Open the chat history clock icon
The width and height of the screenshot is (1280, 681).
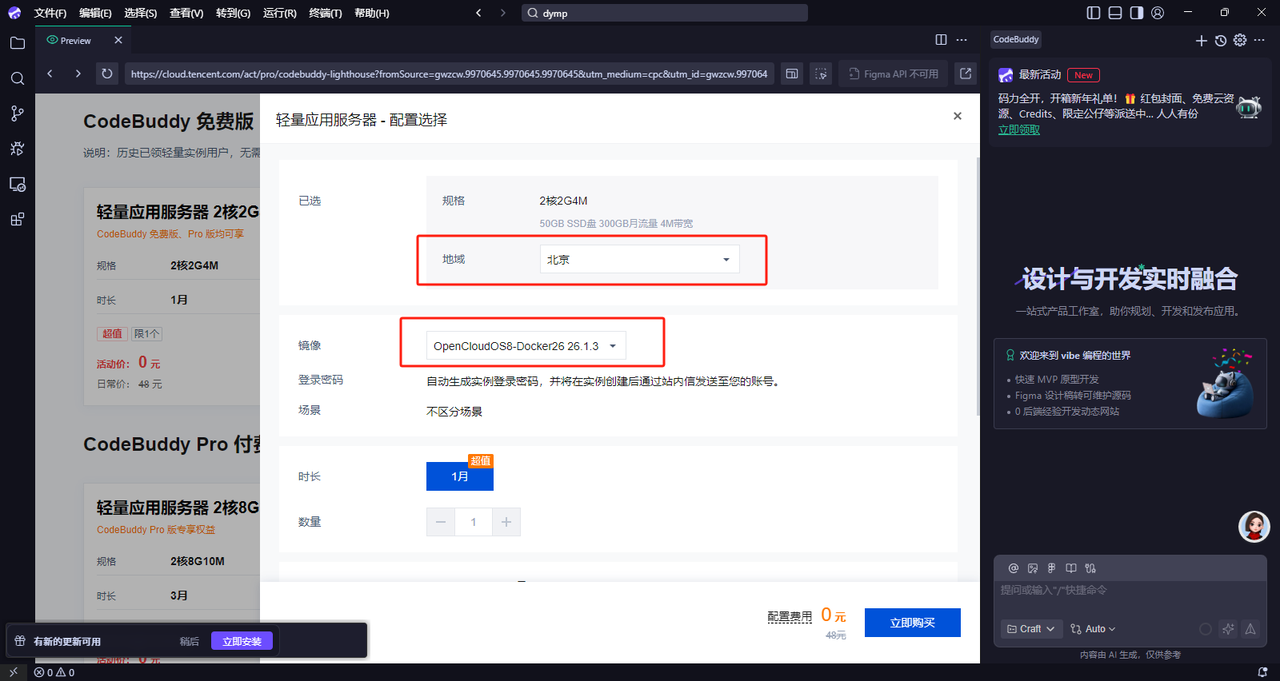tap(1220, 40)
